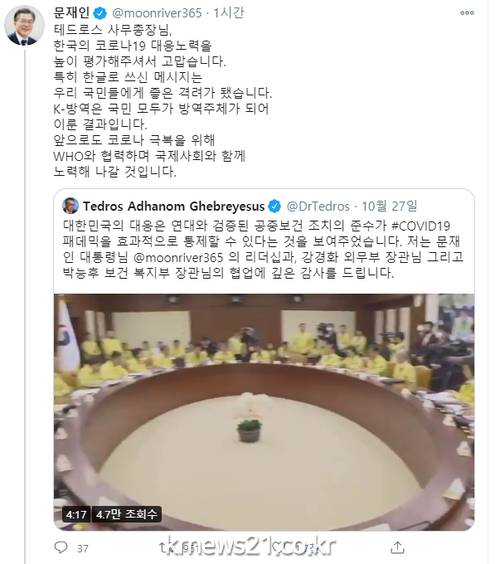The width and height of the screenshot is (500, 564).
Task: Click the Tedros Adhanom Ghebreyesus name
Action: point(174,206)
